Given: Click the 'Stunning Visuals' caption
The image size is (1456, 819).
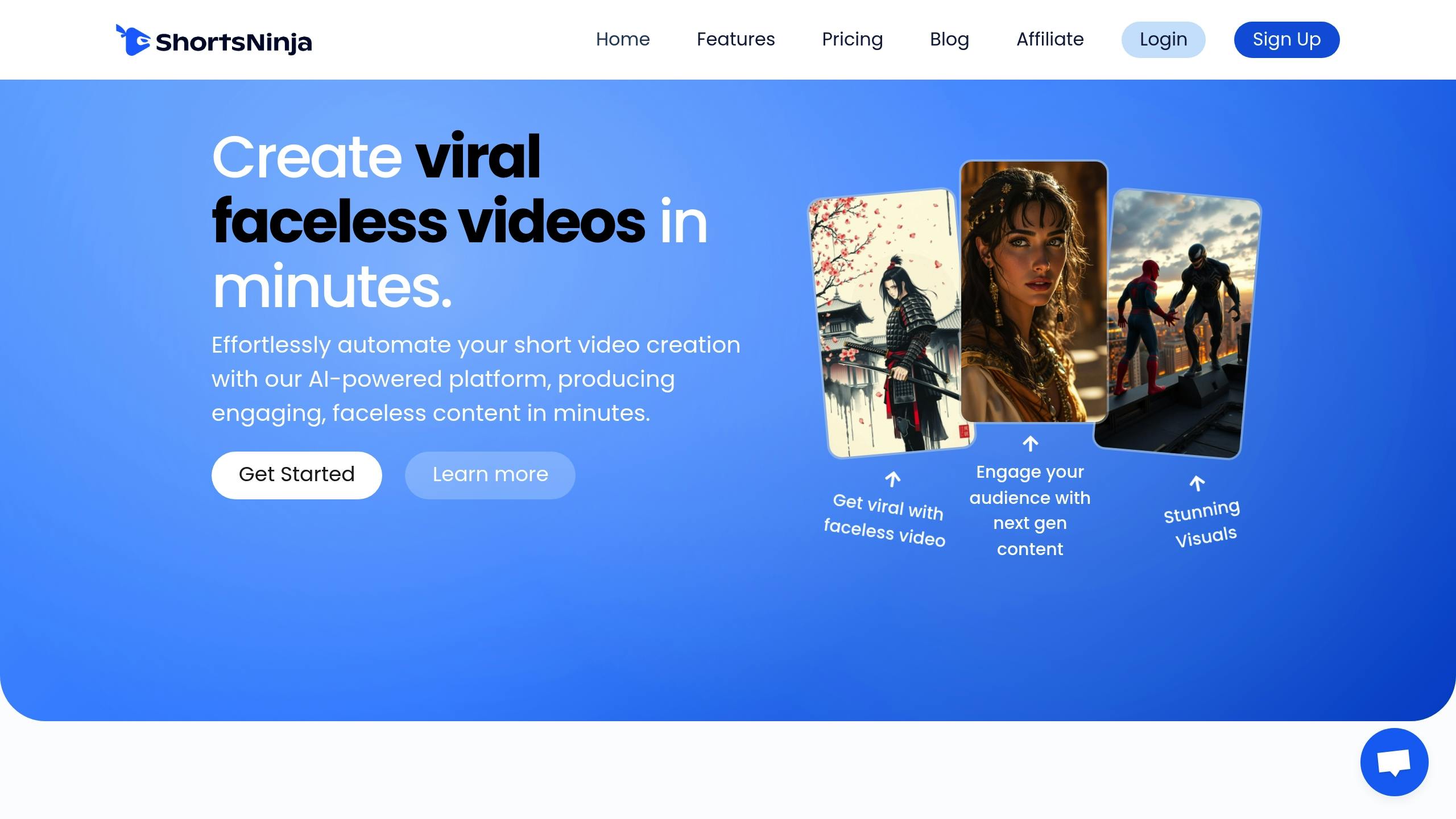Looking at the screenshot, I should [x=1201, y=523].
